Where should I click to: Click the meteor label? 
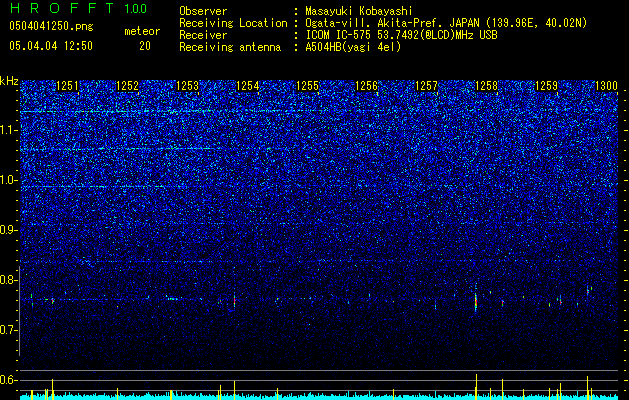tap(142, 31)
